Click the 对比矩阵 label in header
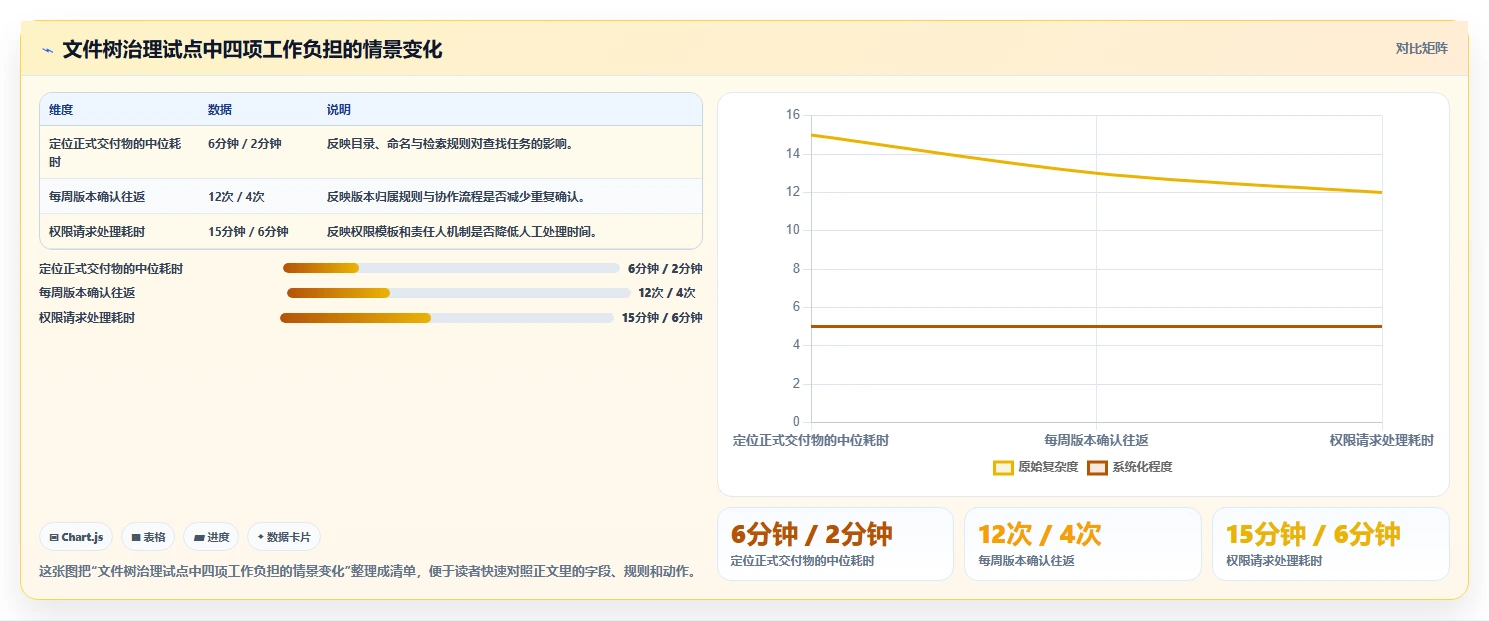 (1421, 48)
